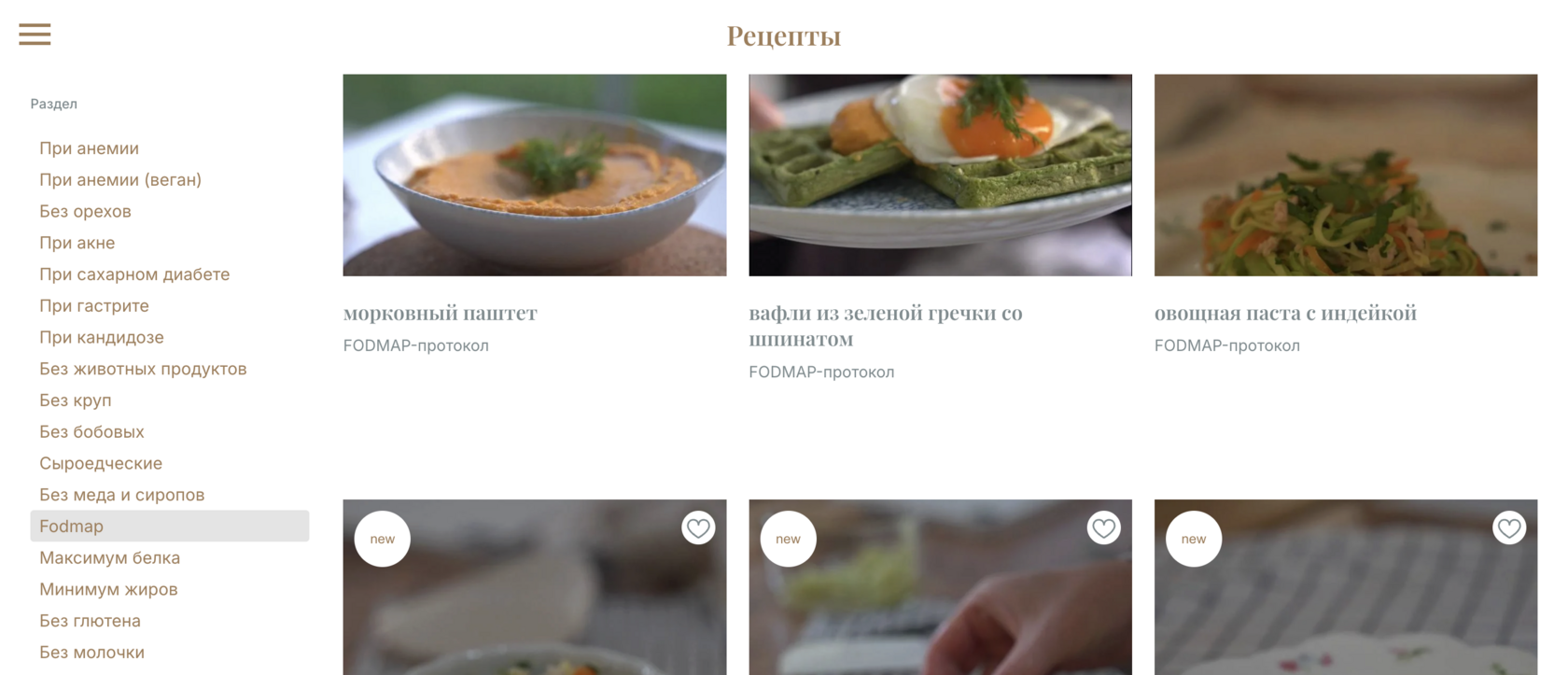The image size is (1568, 675).
Task: Click the carrot pâté photo thumbnail
Action: [535, 176]
